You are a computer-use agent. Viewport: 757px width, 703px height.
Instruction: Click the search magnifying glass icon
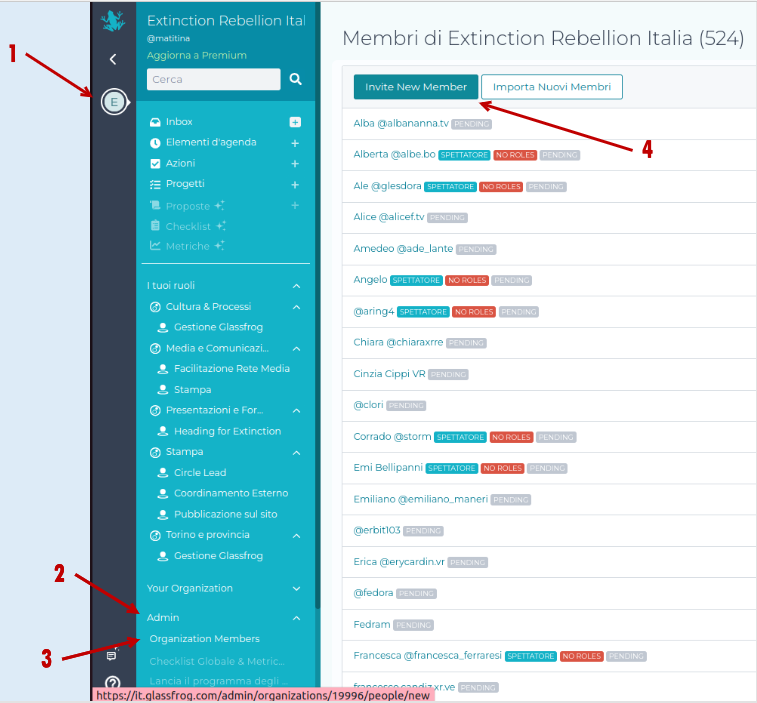point(295,79)
